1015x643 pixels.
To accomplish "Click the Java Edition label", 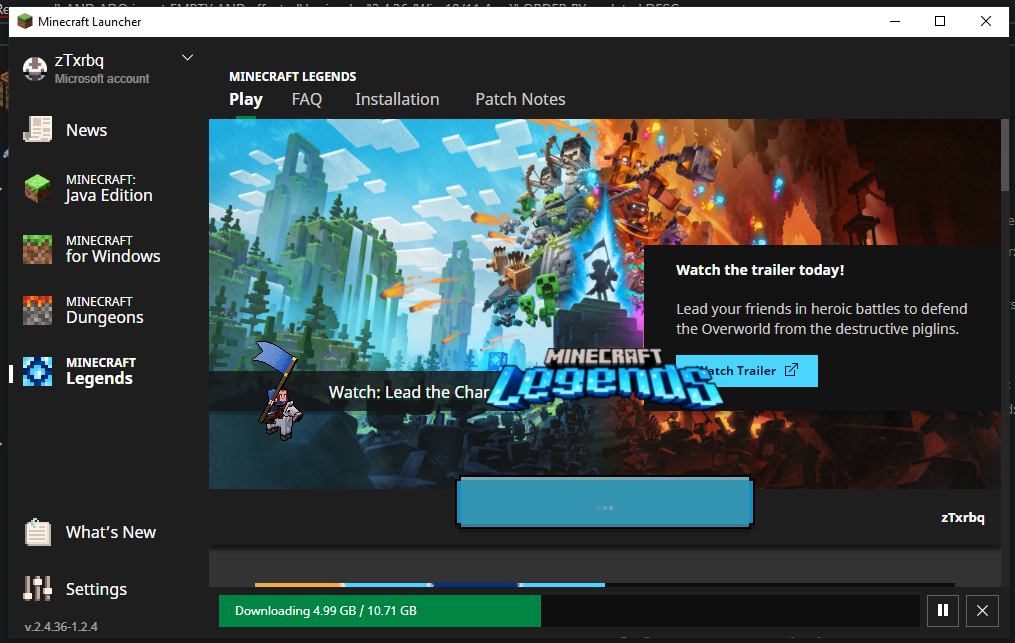I will (x=109, y=188).
